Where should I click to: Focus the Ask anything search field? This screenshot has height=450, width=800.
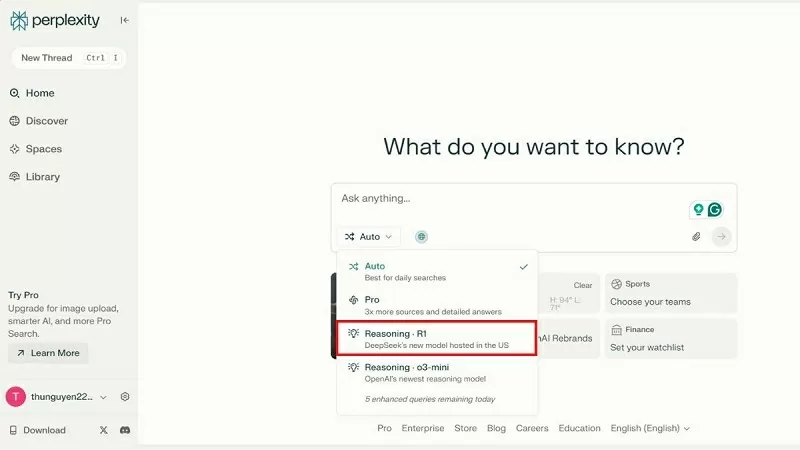coord(510,199)
